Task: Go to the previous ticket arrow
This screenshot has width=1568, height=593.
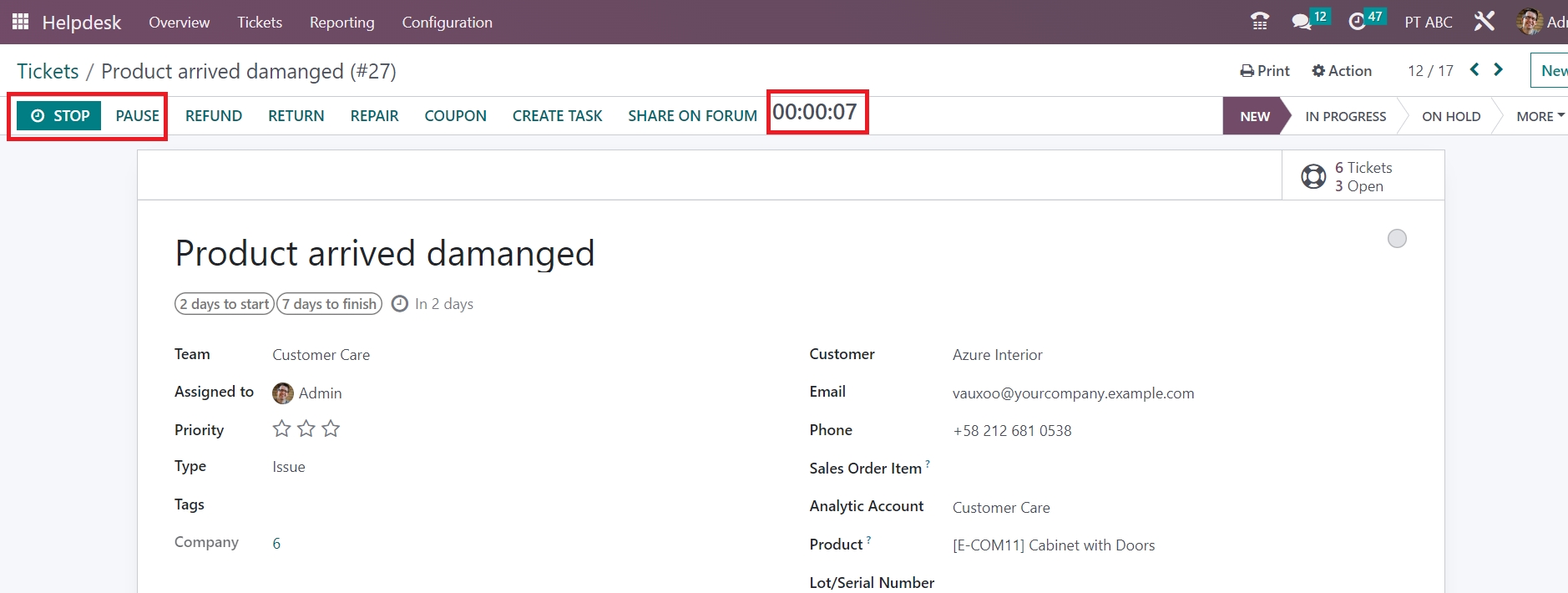Action: point(1474,70)
